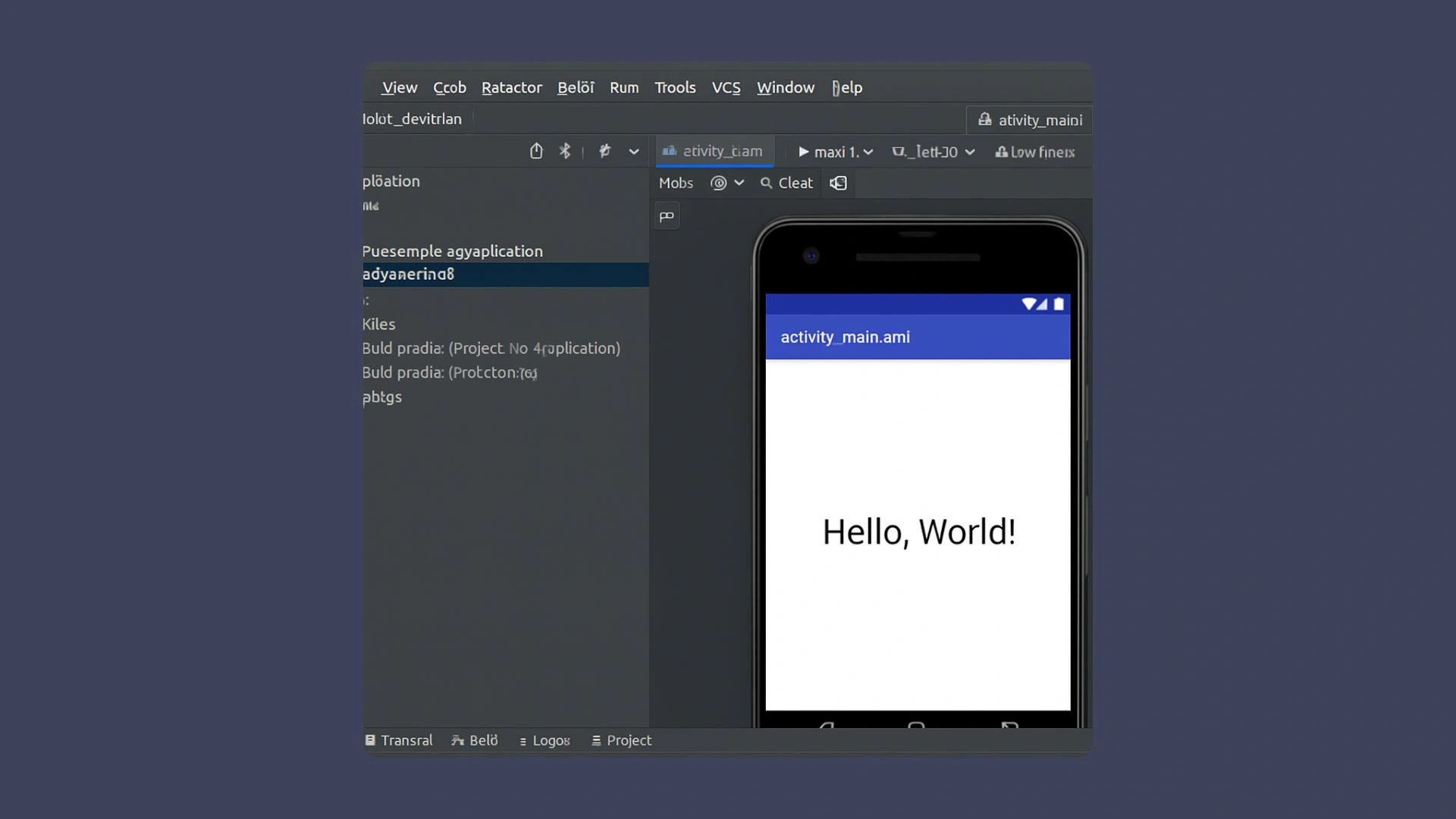Toggle the Low finex option in the toolbar

point(1034,152)
